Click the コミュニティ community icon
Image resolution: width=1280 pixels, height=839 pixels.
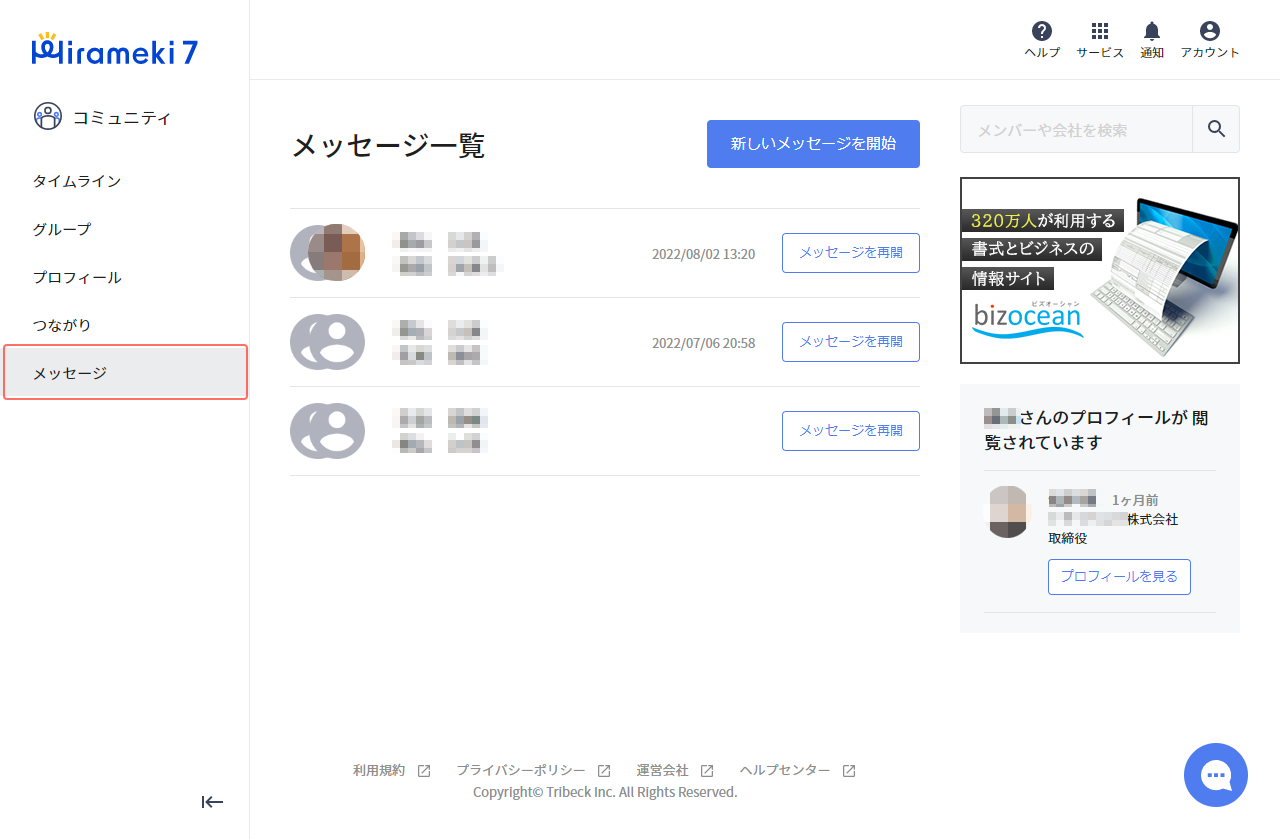pyautogui.click(x=48, y=117)
